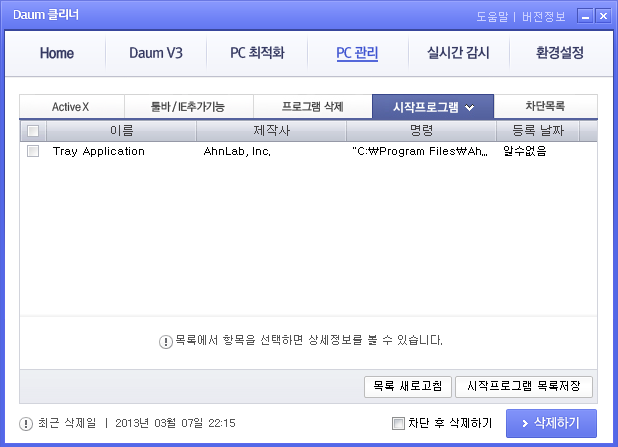
Task: Click the AhnLab, Inc. manufacturer cell
Action: click(x=237, y=151)
